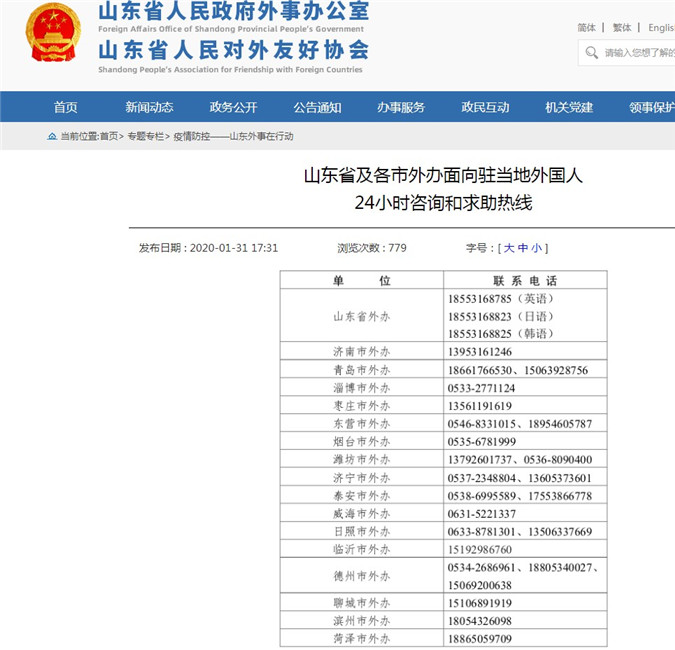Click the 潍坊市外办 cell
Screen dimensions: 675x650
362,459
